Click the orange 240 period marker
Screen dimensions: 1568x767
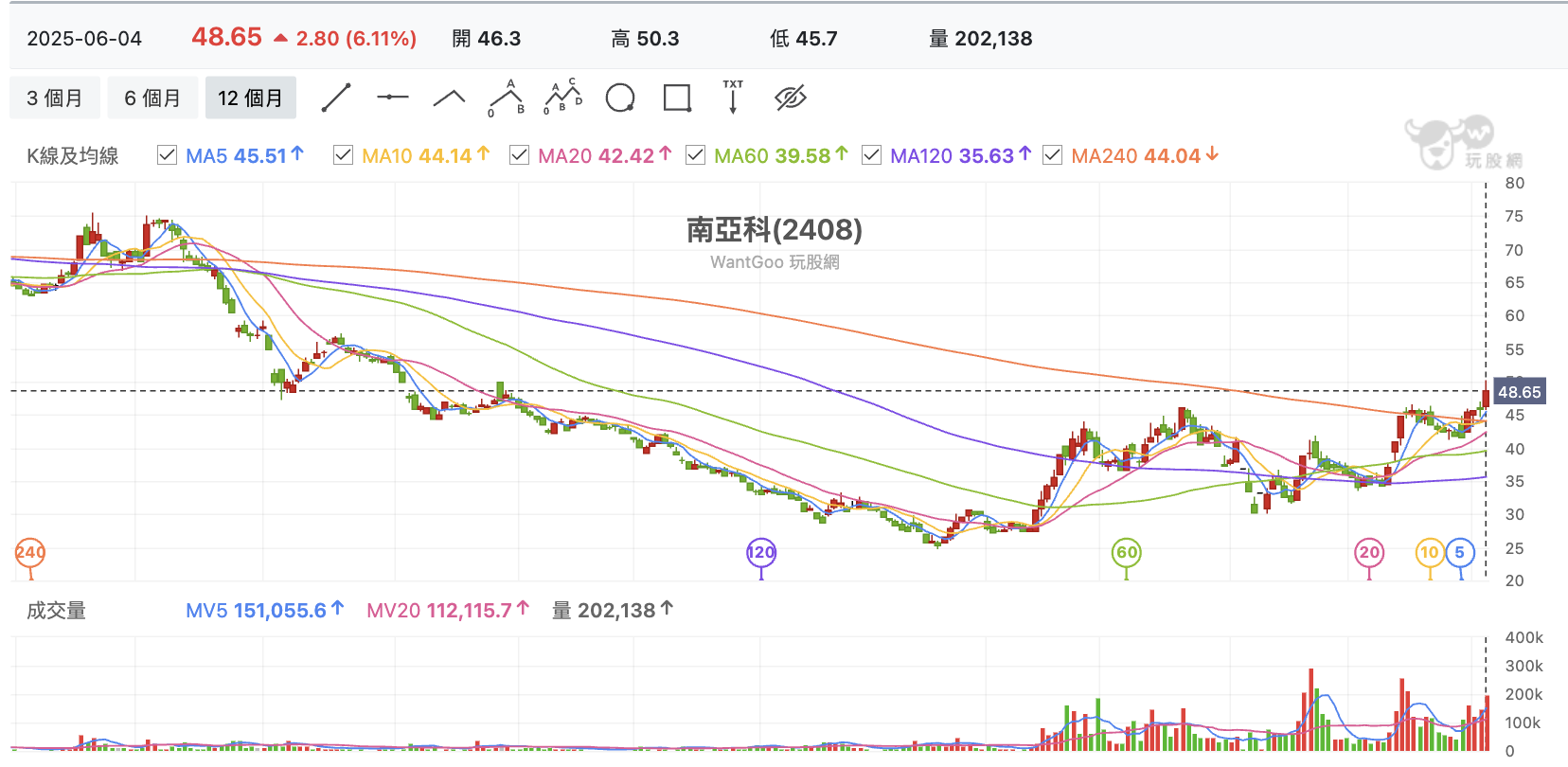coord(30,553)
